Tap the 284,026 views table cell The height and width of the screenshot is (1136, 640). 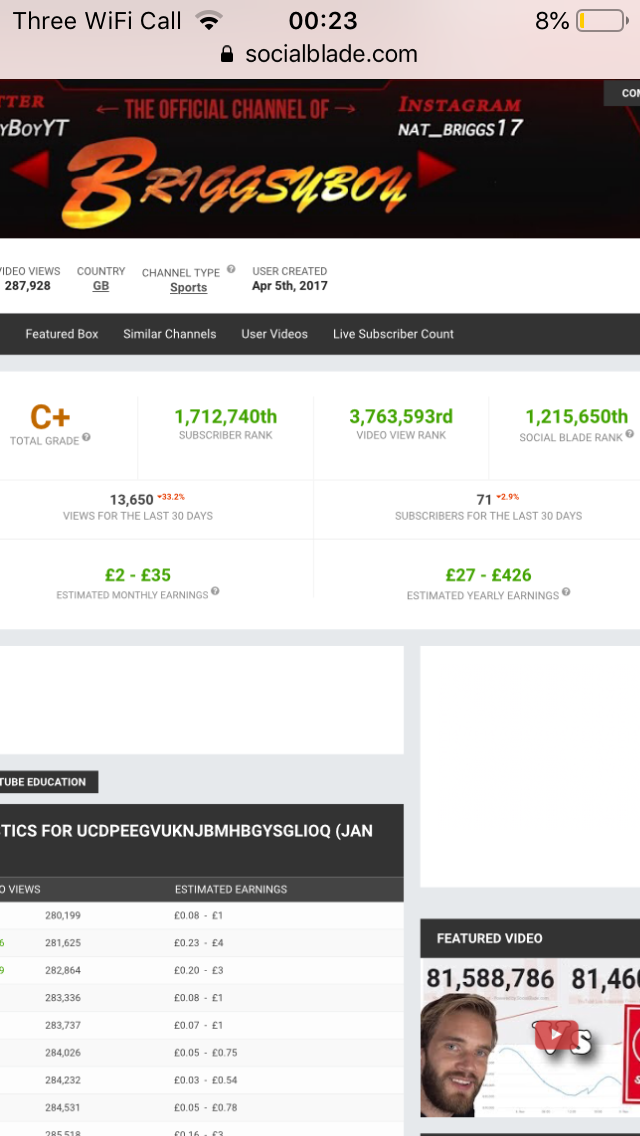coord(63,1053)
